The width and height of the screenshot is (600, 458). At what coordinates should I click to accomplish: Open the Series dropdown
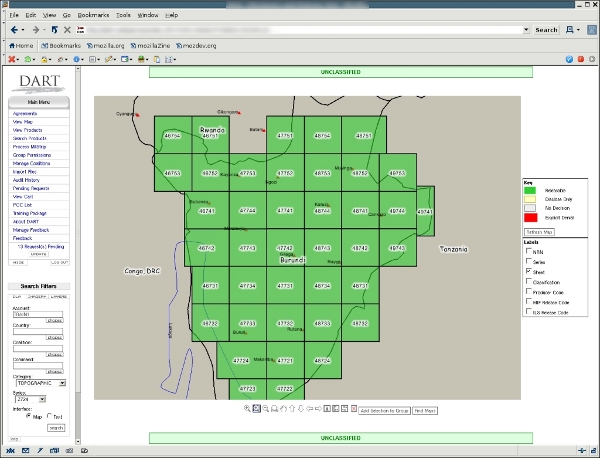click(30, 399)
